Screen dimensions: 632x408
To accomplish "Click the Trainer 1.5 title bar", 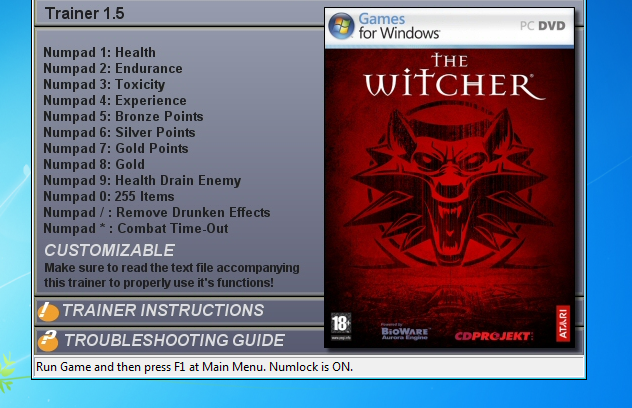I will pos(179,13).
